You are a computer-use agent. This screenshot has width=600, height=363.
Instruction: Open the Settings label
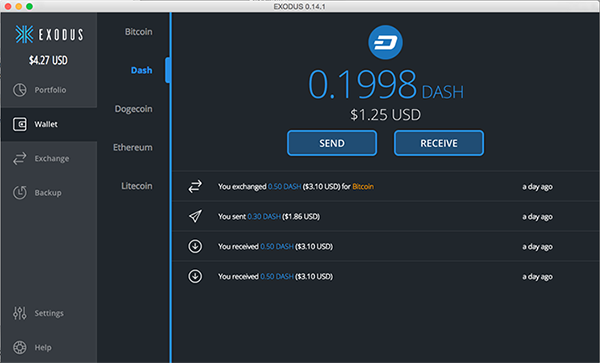click(49, 313)
